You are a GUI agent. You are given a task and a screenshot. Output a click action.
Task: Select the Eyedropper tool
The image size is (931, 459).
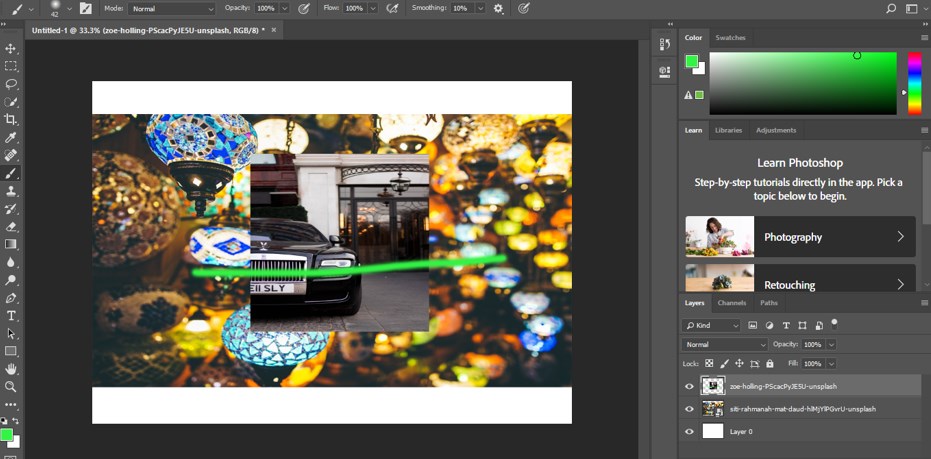coord(10,138)
